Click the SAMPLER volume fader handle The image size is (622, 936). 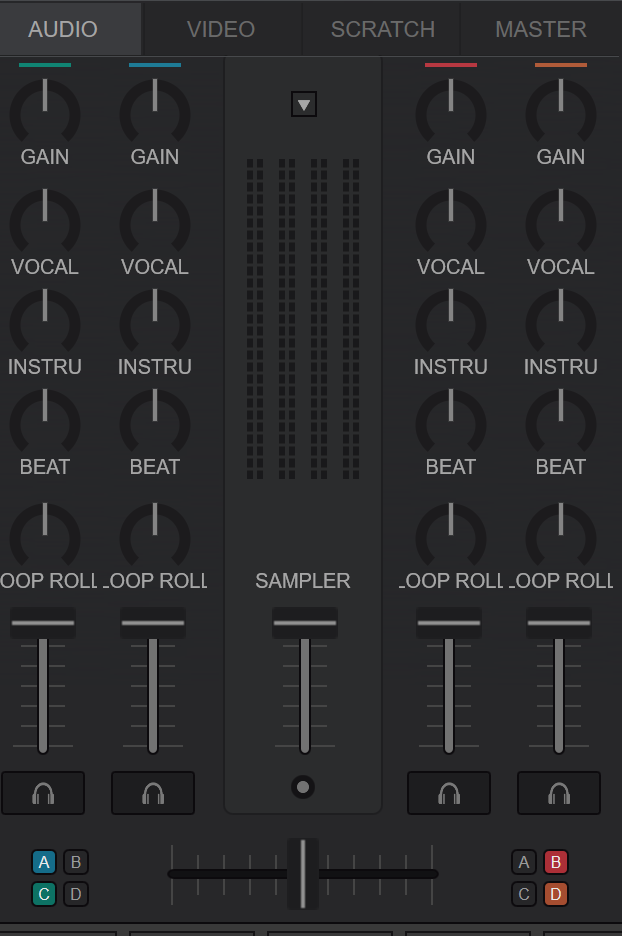305,623
